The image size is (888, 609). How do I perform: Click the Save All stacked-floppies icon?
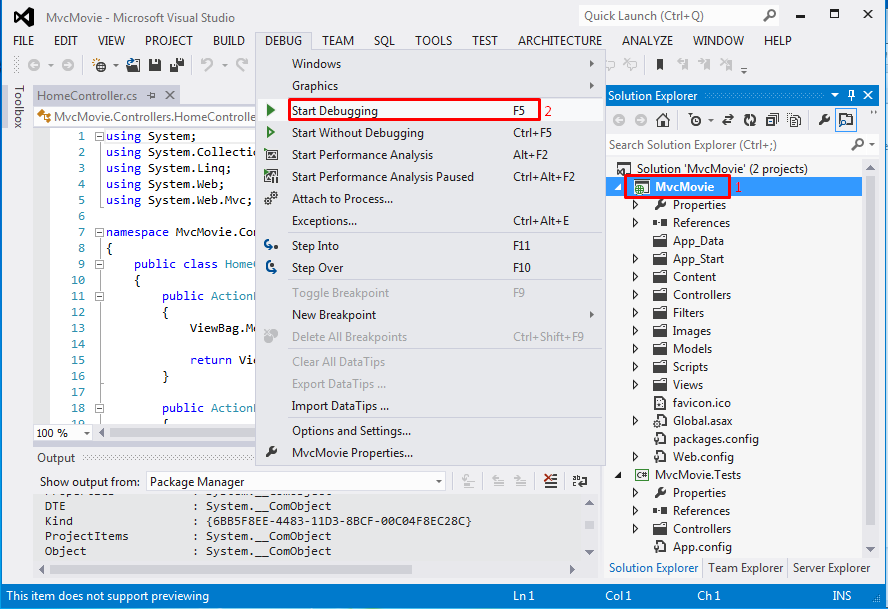[x=177, y=65]
